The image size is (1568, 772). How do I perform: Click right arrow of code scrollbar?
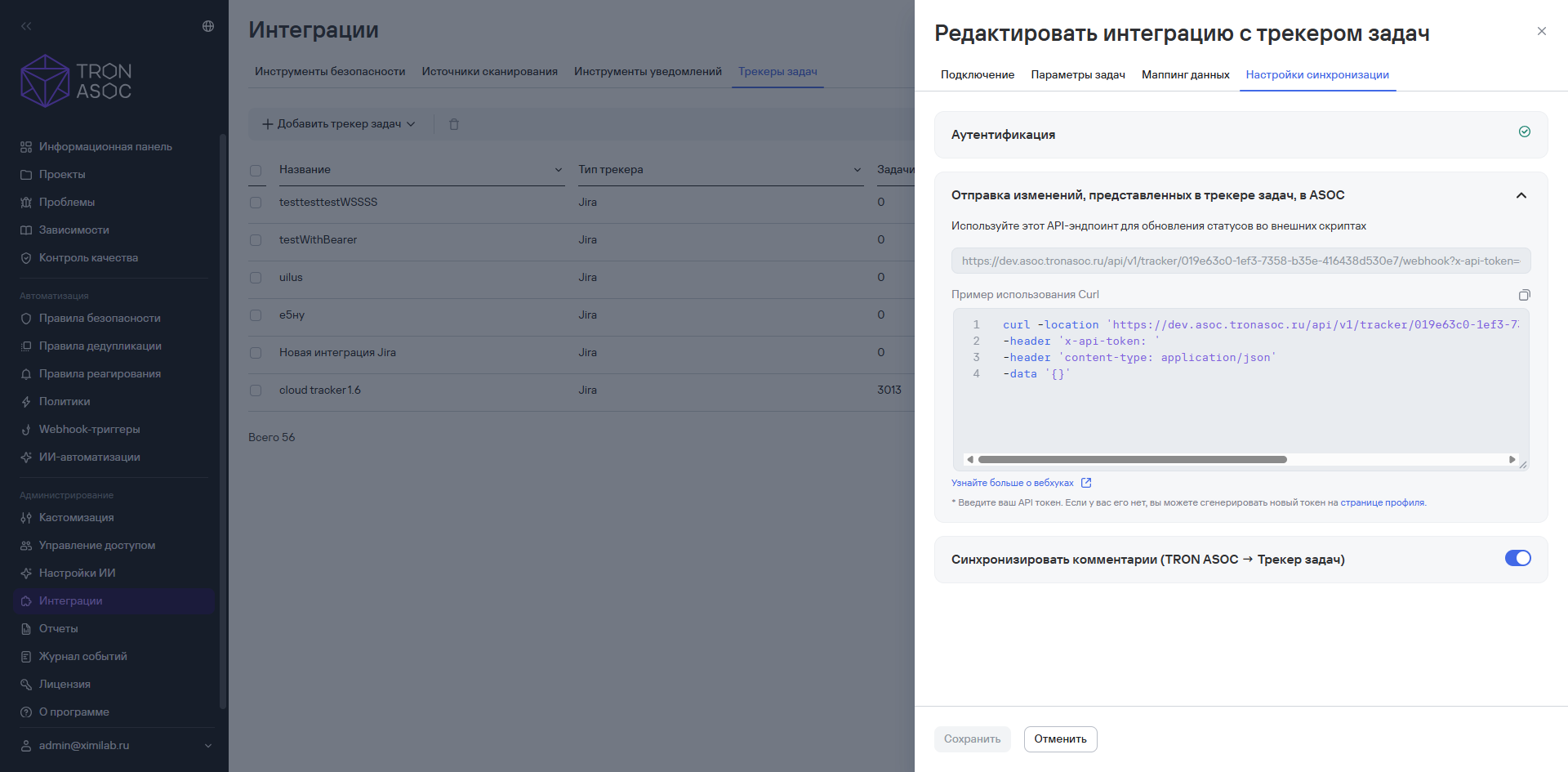1512,459
